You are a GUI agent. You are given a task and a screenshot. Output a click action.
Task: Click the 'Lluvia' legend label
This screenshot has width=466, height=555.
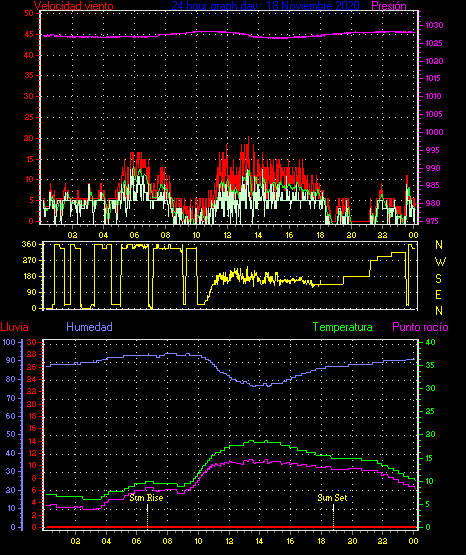click(15, 327)
